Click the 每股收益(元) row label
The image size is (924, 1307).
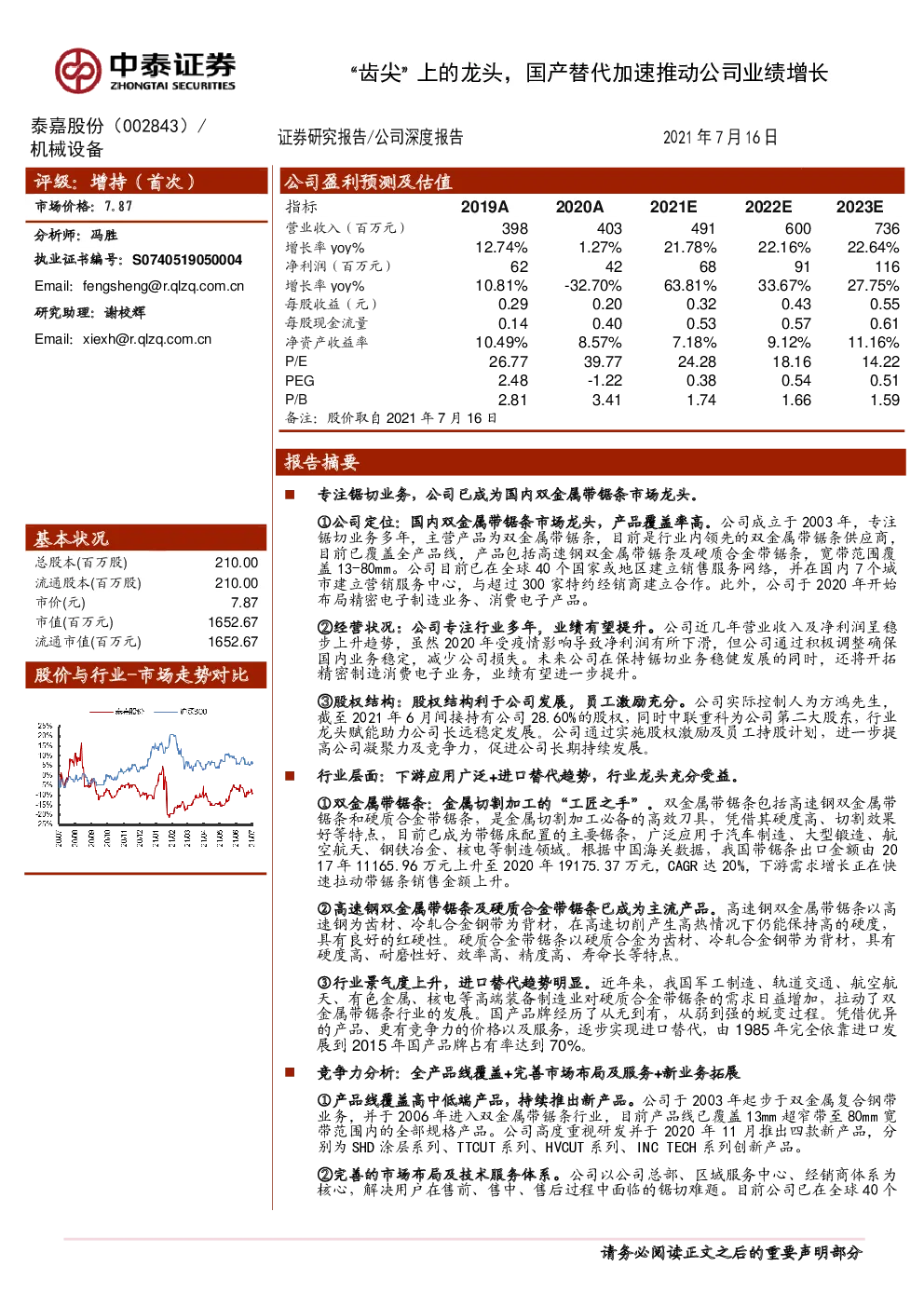tap(331, 305)
